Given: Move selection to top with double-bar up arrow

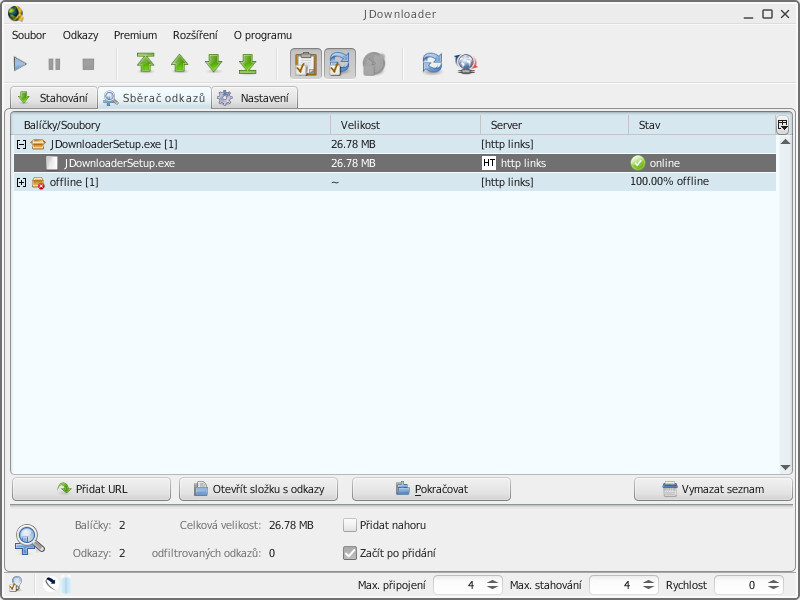Looking at the screenshot, I should 146,63.
